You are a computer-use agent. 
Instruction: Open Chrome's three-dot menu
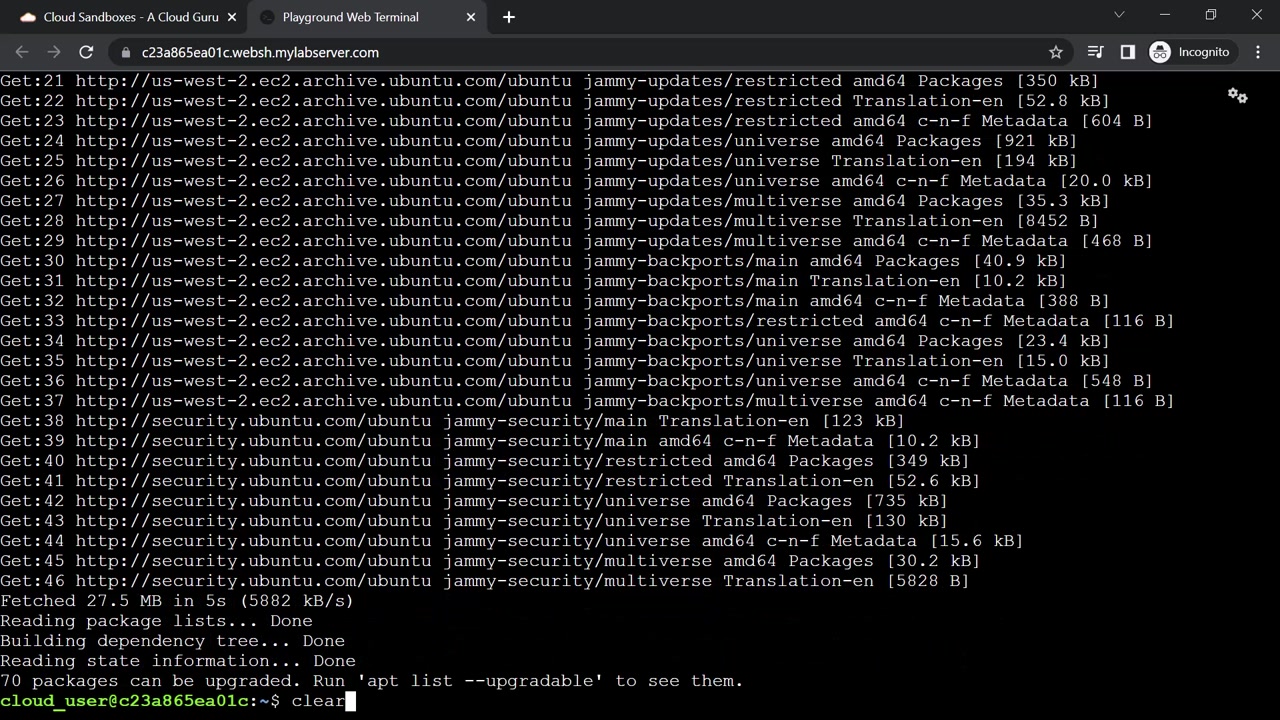1258,52
